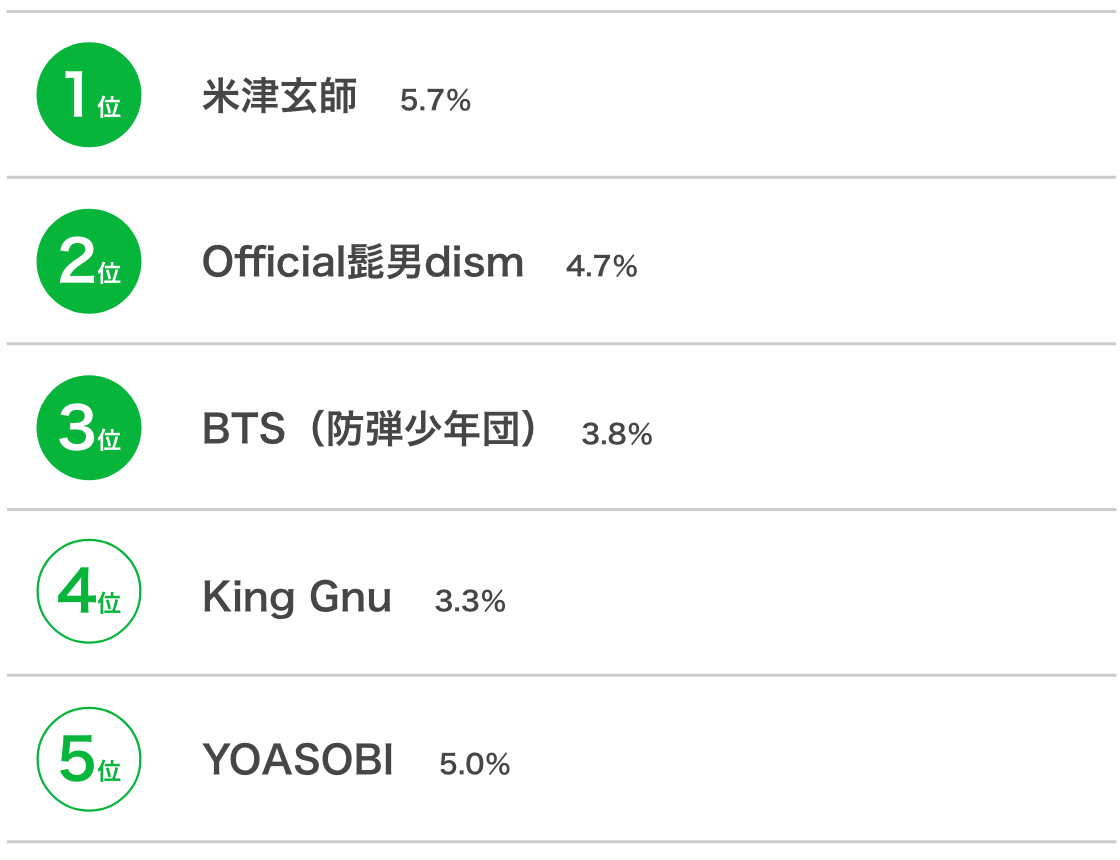Open the King Gnu entry
This screenshot has width=1120, height=860.
pos(297,597)
